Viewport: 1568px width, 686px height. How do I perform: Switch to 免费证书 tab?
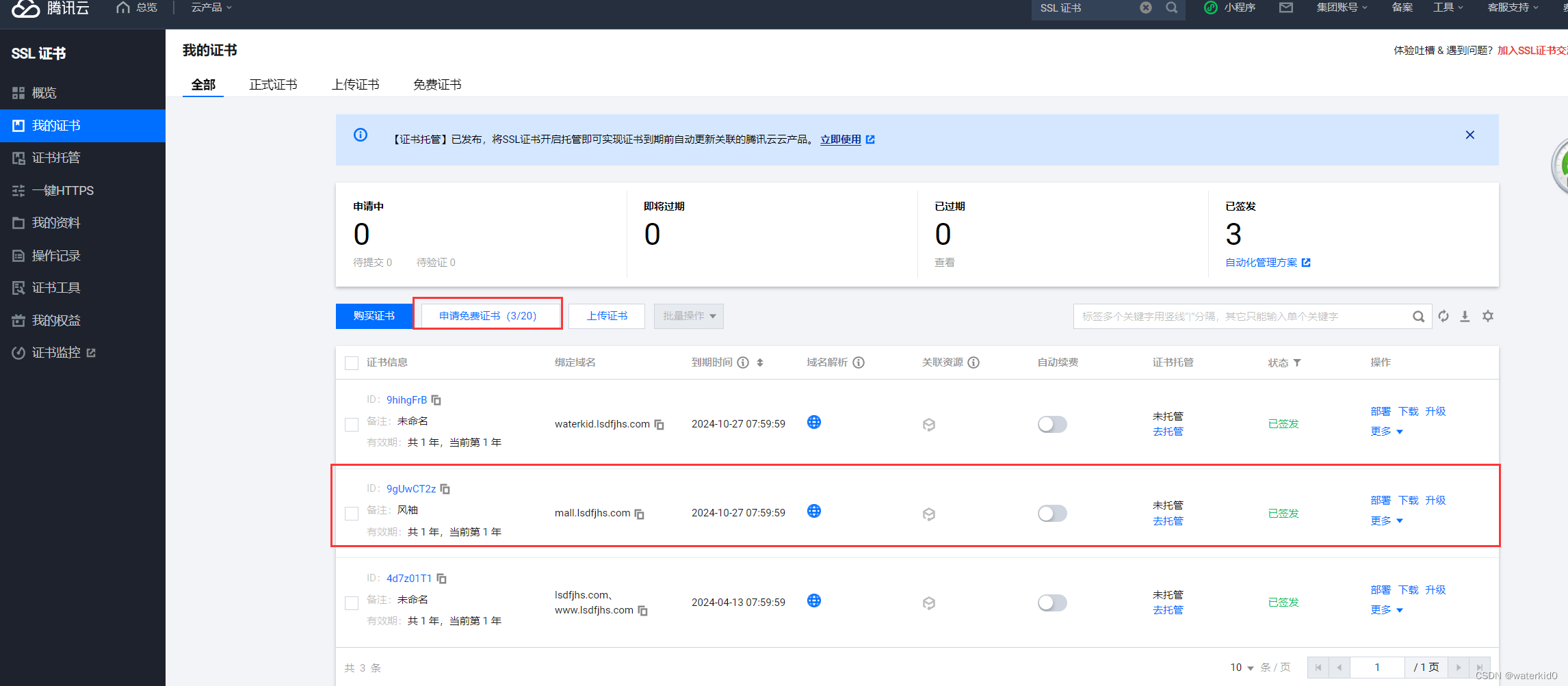(437, 85)
